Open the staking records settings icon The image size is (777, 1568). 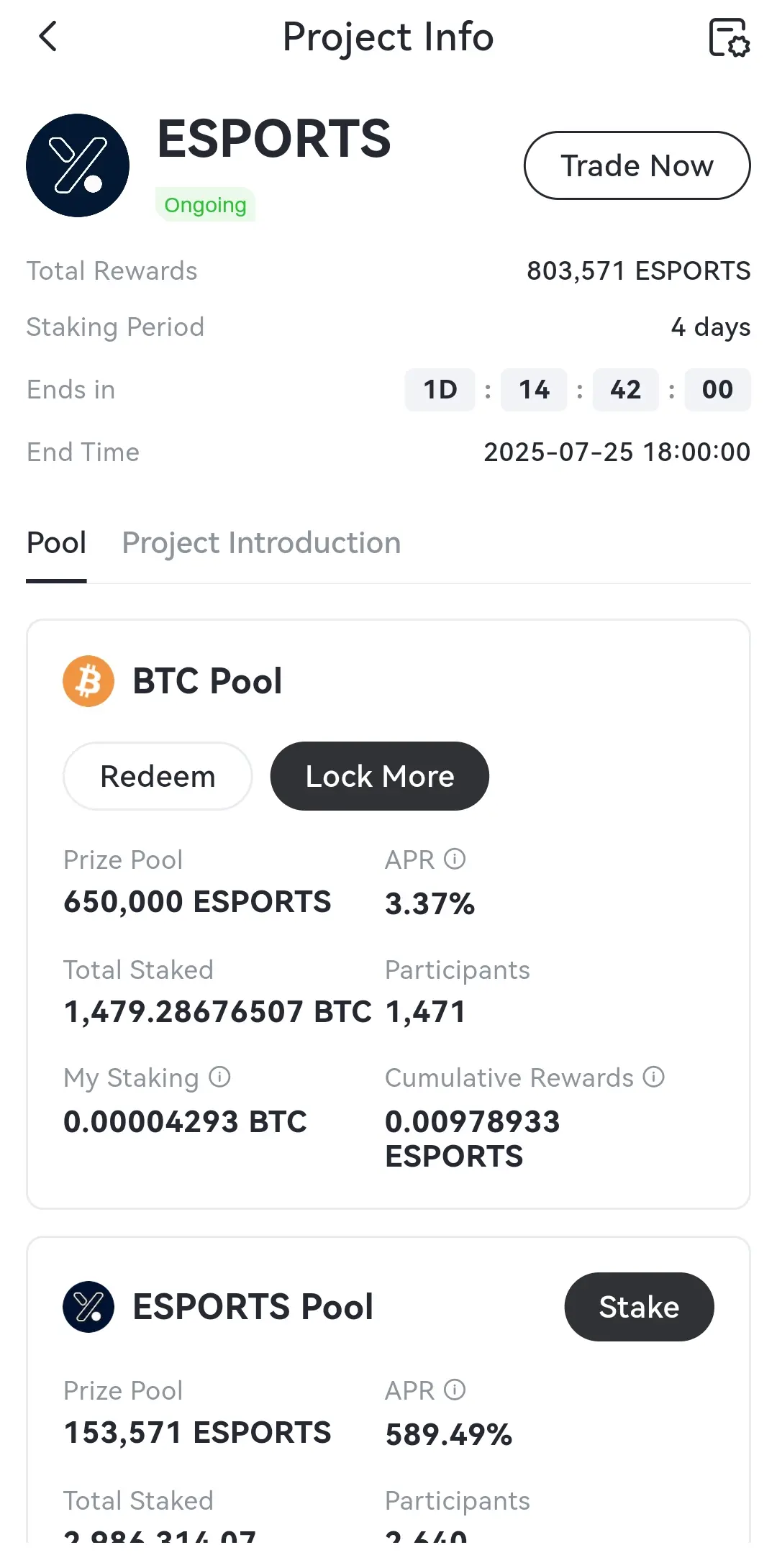click(729, 37)
